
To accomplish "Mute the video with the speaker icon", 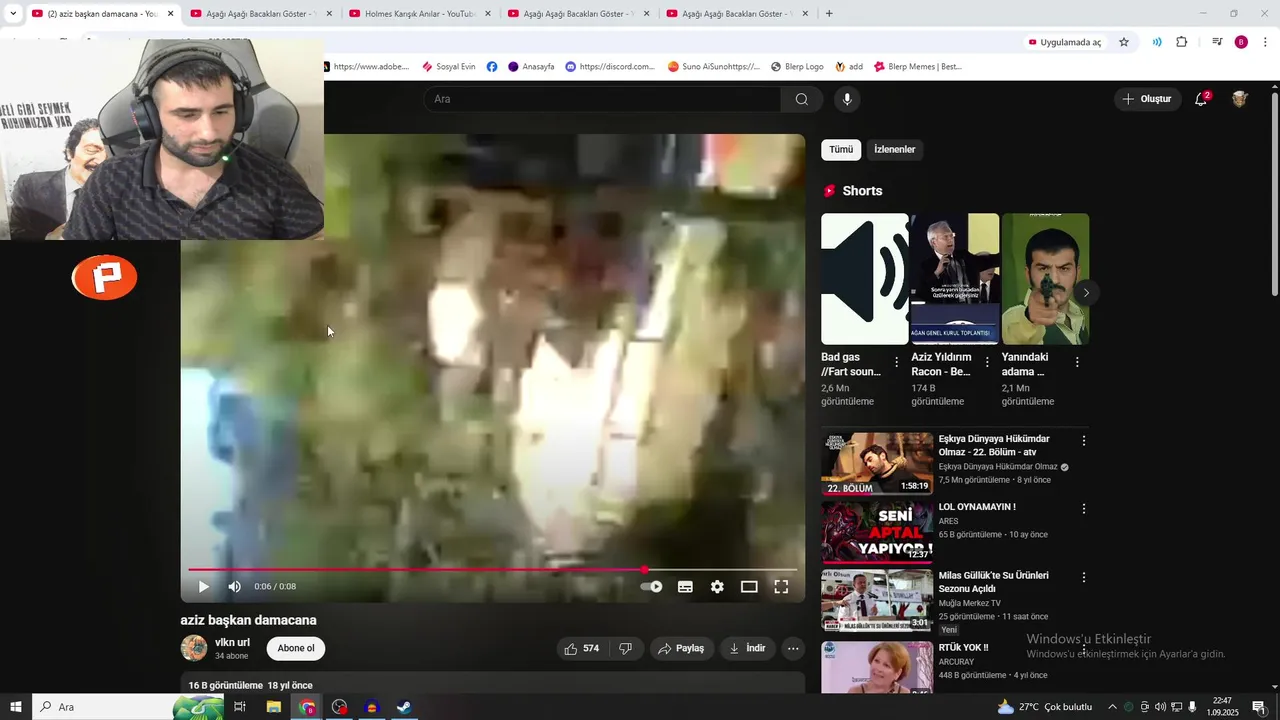I will 235,587.
